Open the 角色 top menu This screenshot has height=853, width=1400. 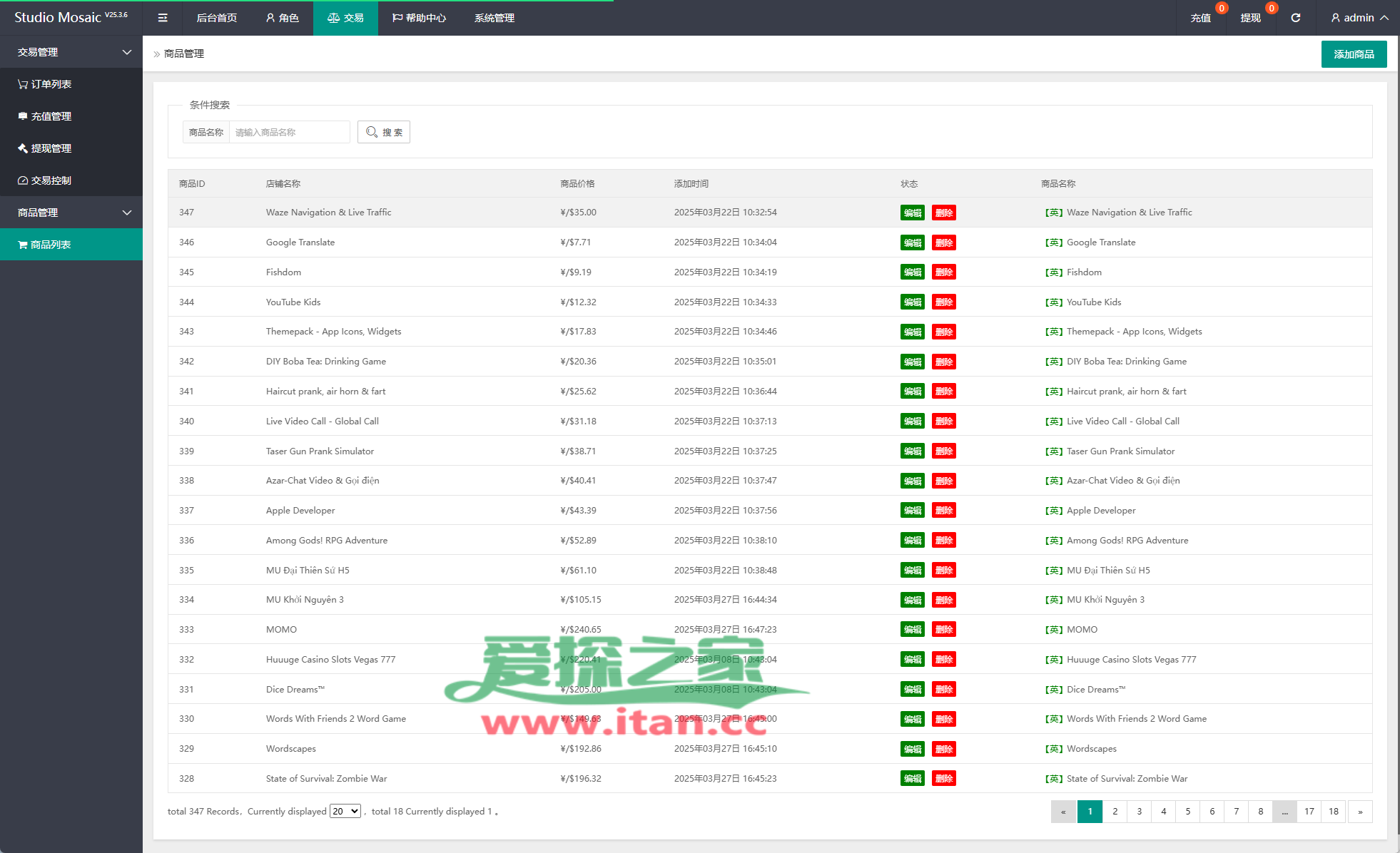[x=282, y=18]
